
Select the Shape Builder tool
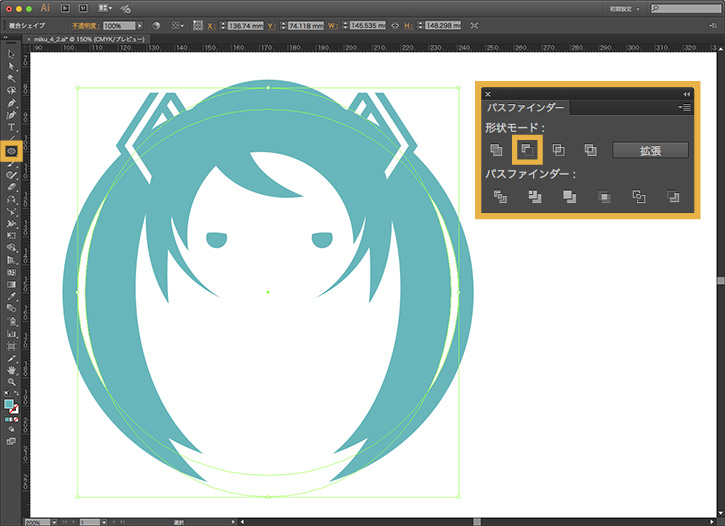point(12,248)
